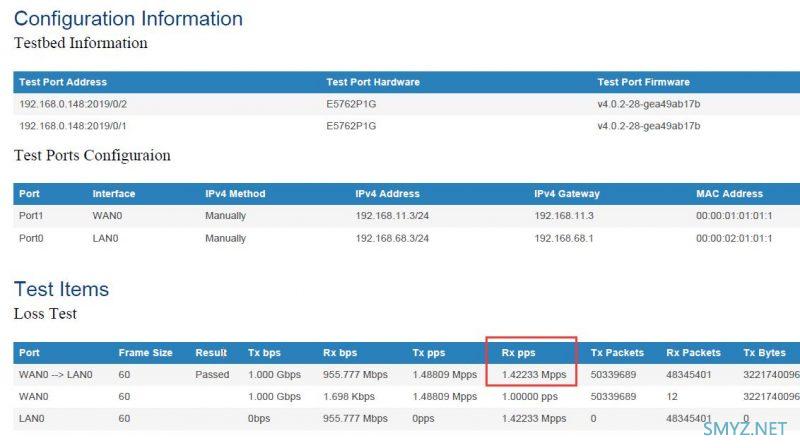This screenshot has height=448, width=800.
Task: Click Port header in Test Ports table
Action: click(x=29, y=194)
